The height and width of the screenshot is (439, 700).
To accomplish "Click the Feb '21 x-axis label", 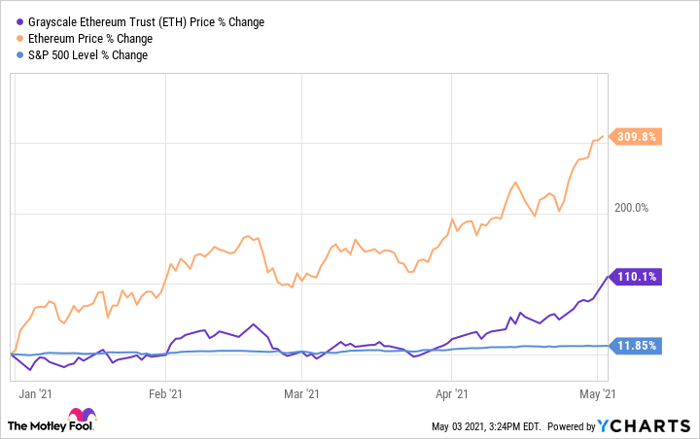I will pos(168,395).
